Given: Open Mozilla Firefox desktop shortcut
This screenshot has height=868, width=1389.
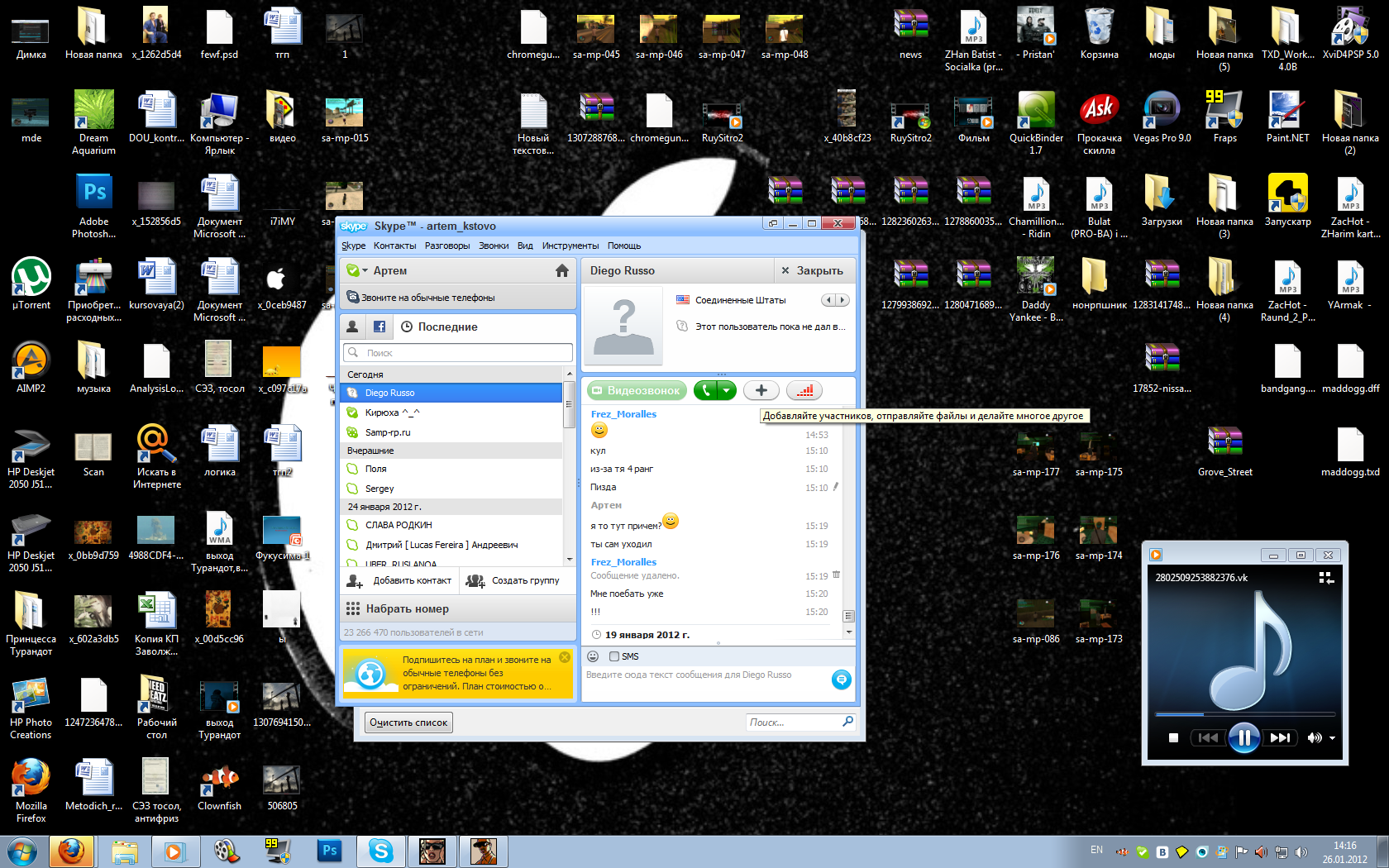Looking at the screenshot, I should click(31, 789).
